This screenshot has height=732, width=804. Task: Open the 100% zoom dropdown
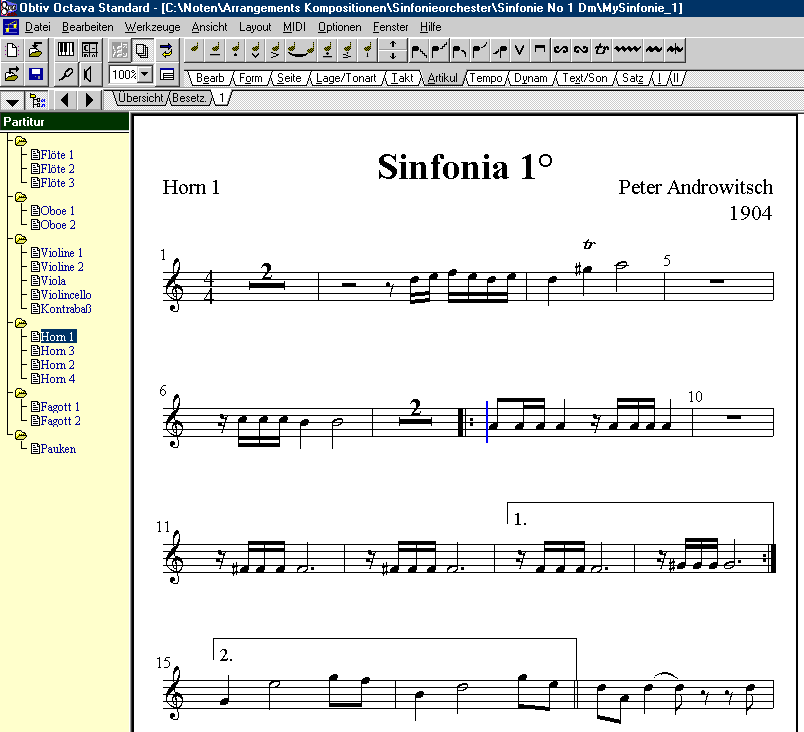tap(145, 75)
